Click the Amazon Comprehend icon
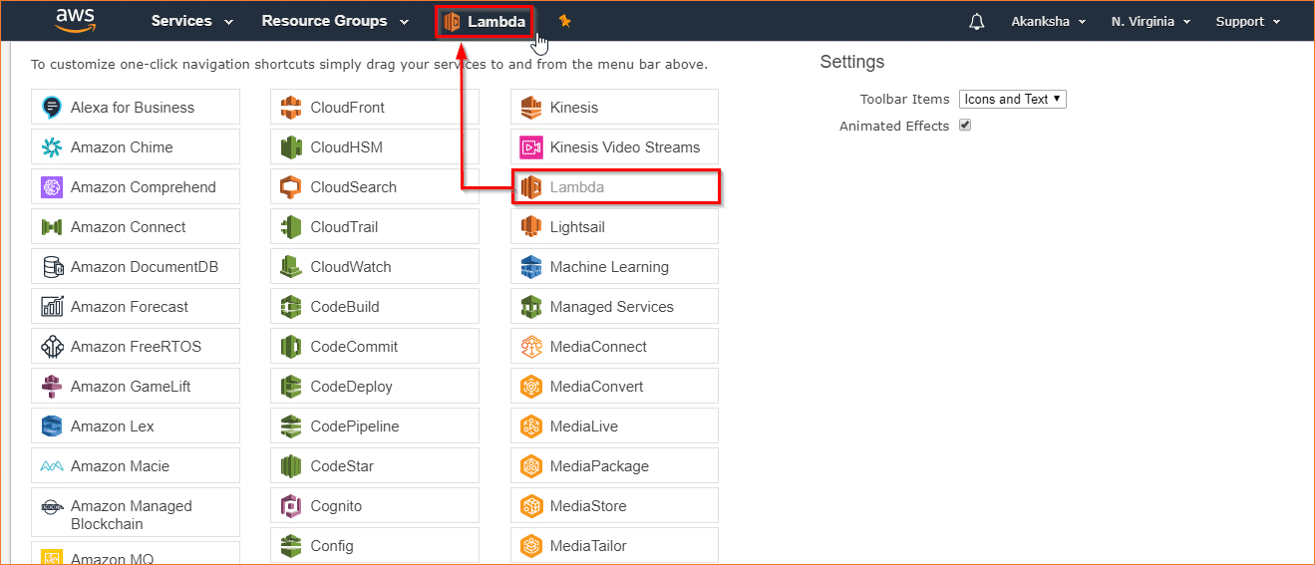Image resolution: width=1315 pixels, height=565 pixels. [x=52, y=187]
